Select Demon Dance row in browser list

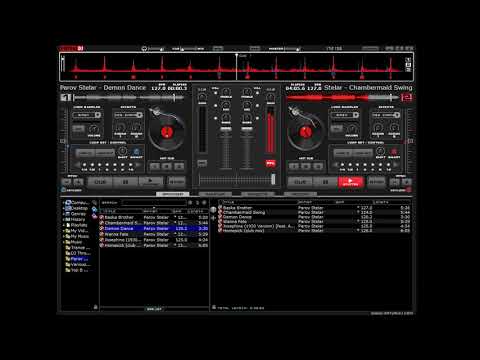(x=154, y=228)
